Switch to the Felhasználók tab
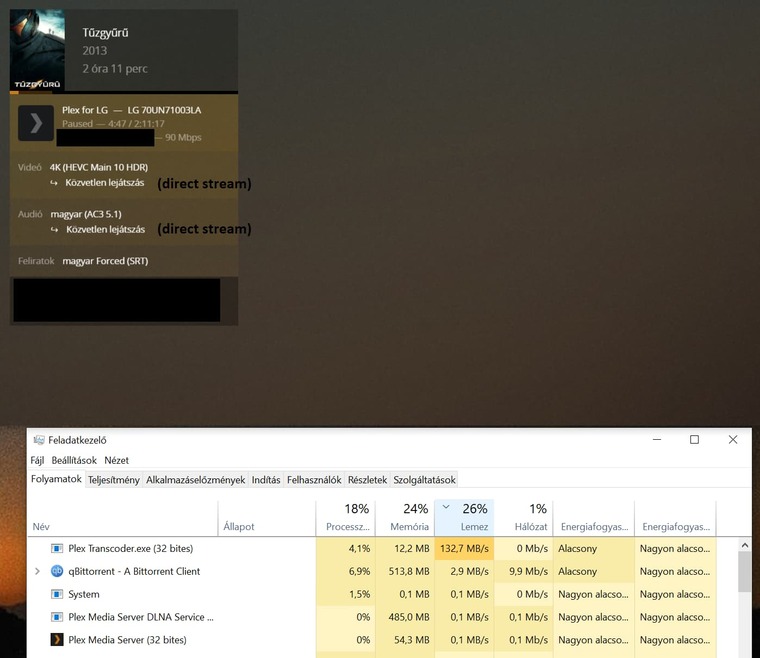The height and width of the screenshot is (658, 760). (x=314, y=480)
